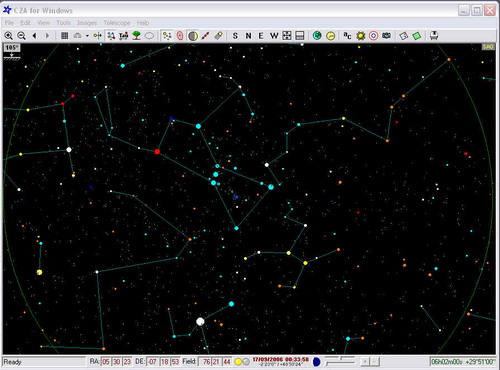The width and height of the screenshot is (500, 370).
Task: Click the date and time readout
Action: pyautogui.click(x=280, y=359)
